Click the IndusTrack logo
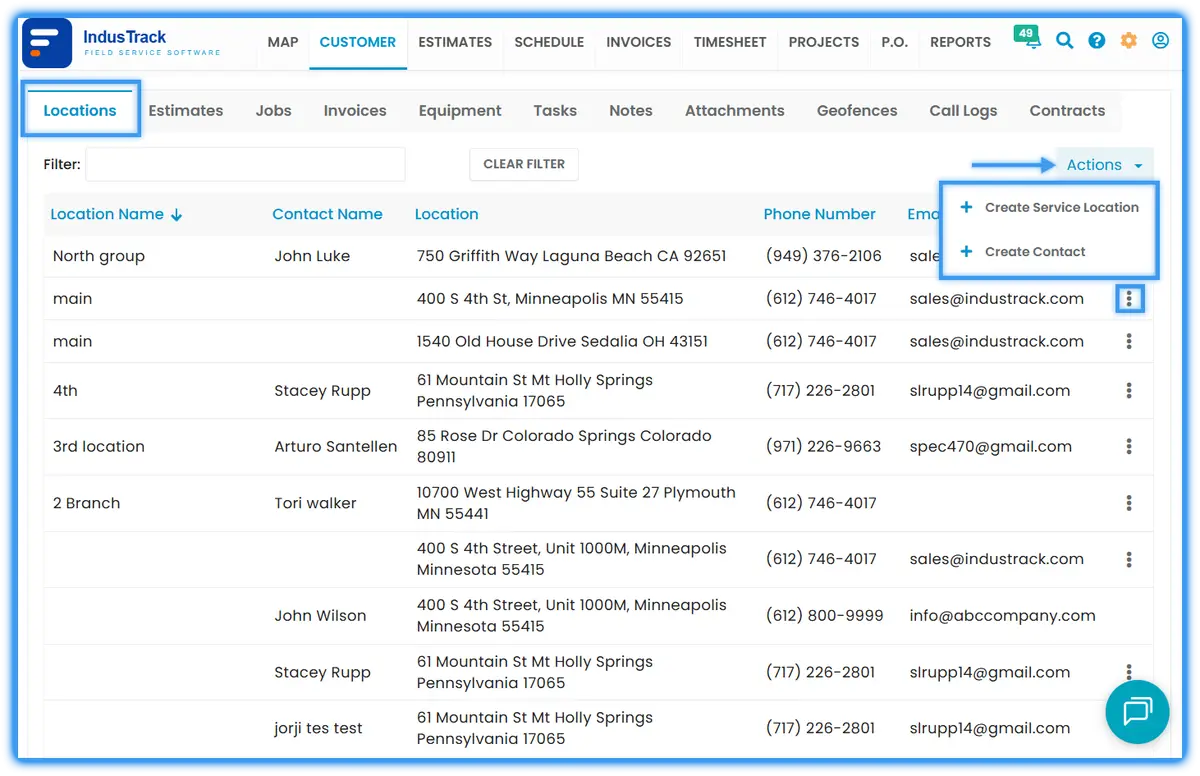This screenshot has width=1200, height=776. pyautogui.click(x=121, y=42)
